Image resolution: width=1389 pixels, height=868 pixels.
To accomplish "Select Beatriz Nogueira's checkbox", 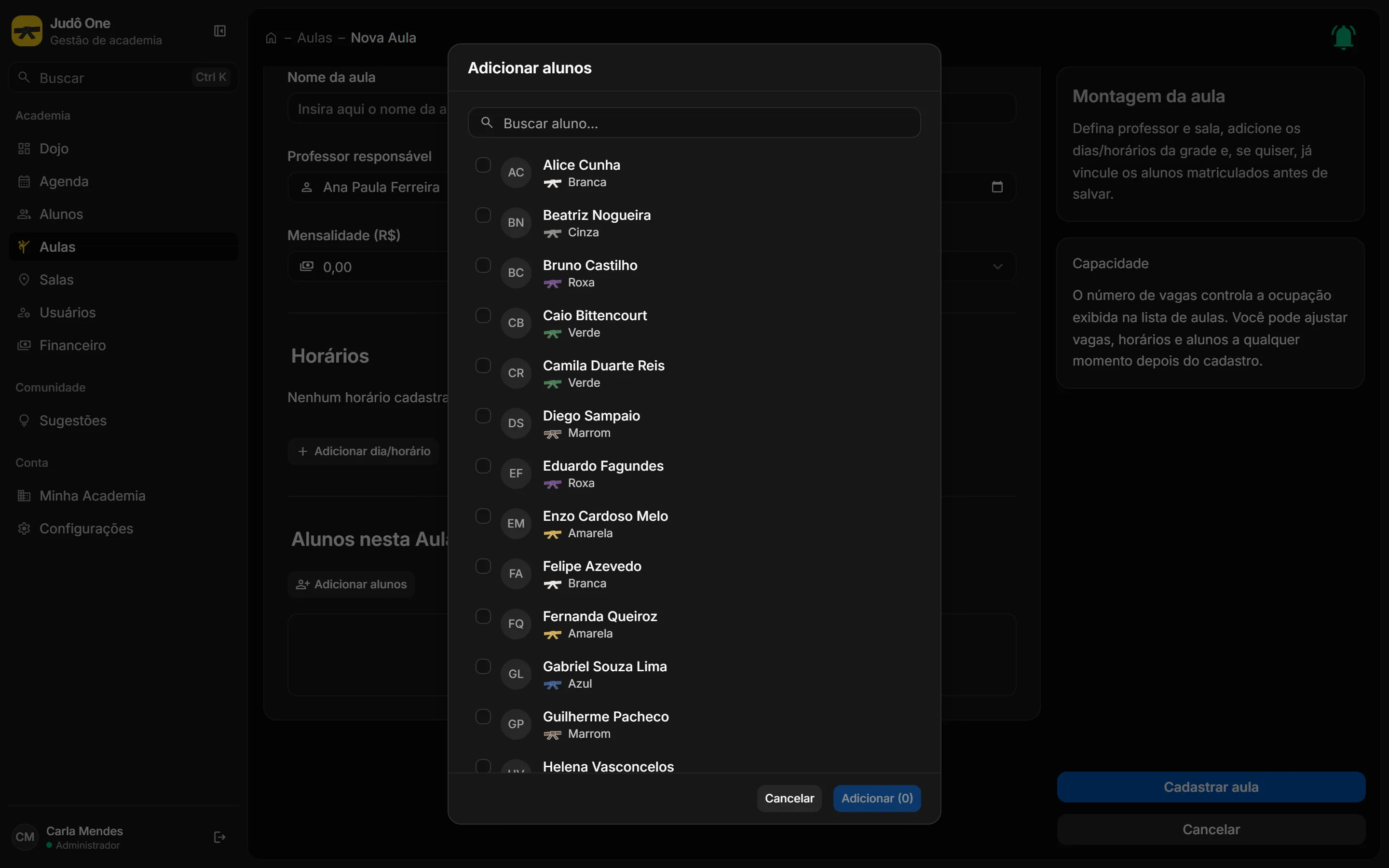I will 483,215.
